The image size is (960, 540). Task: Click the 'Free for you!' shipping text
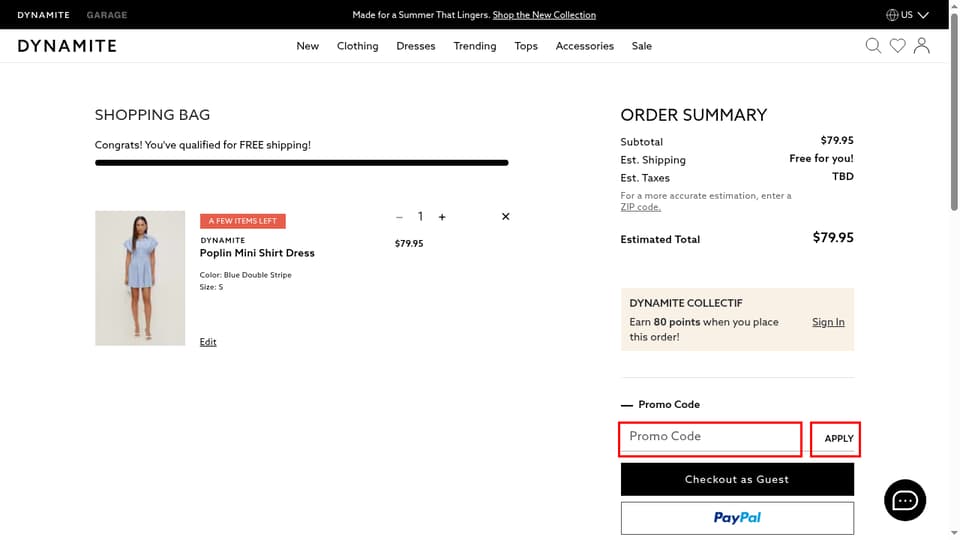pos(821,159)
